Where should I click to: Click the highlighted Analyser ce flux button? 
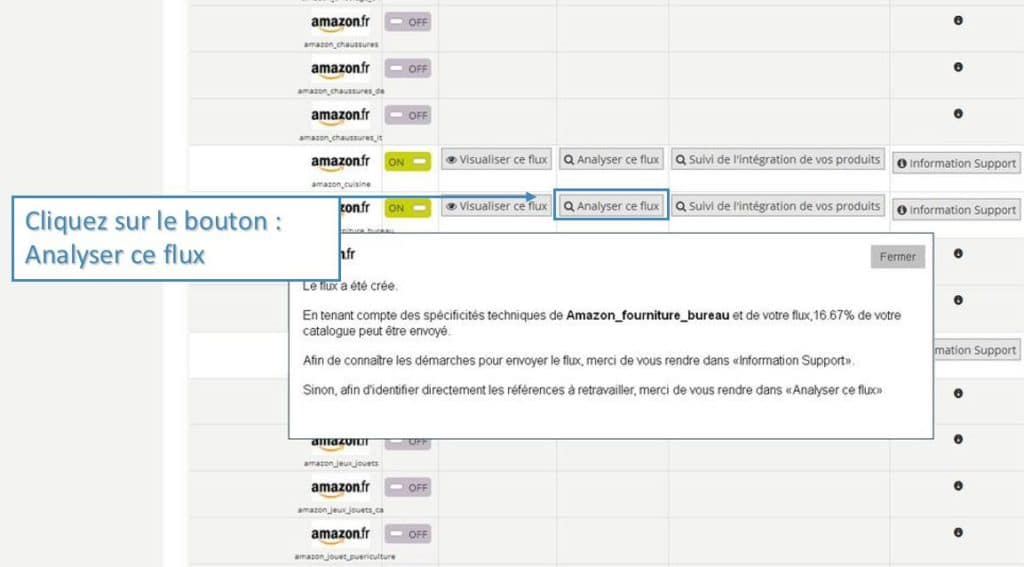coord(611,206)
